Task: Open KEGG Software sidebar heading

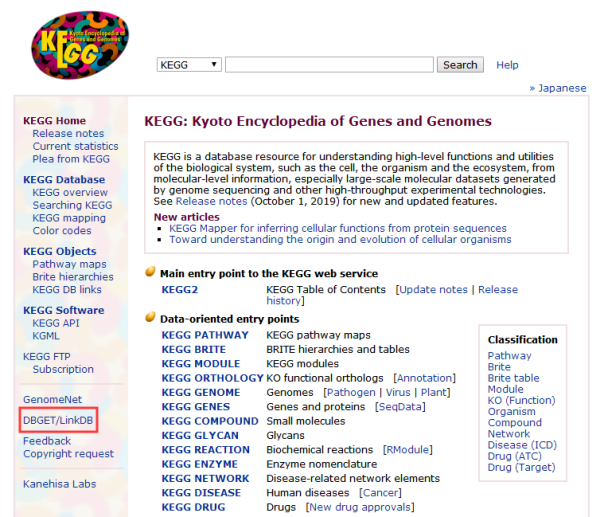Action: pos(64,311)
